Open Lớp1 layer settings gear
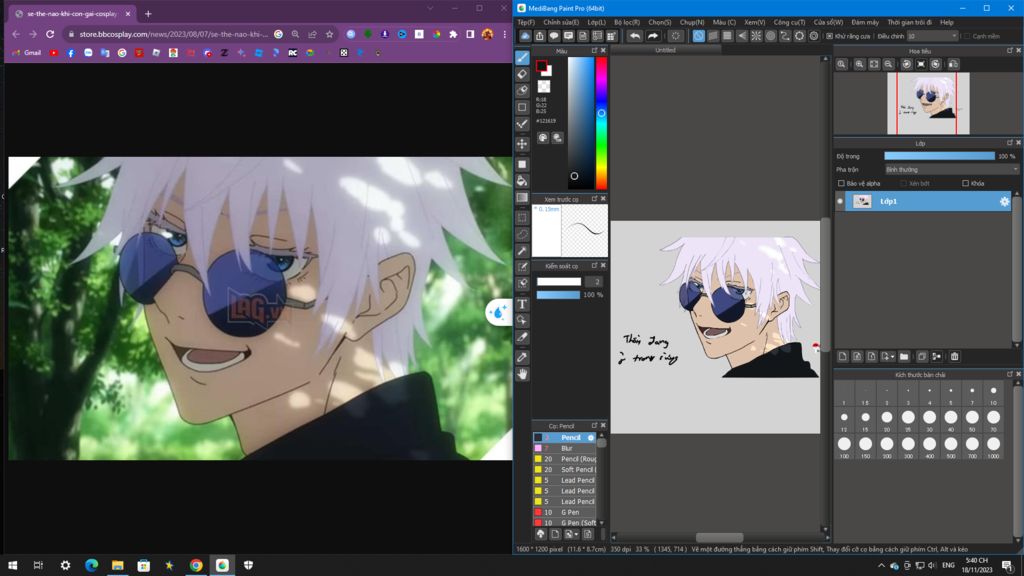The height and width of the screenshot is (576, 1024). tap(1004, 202)
